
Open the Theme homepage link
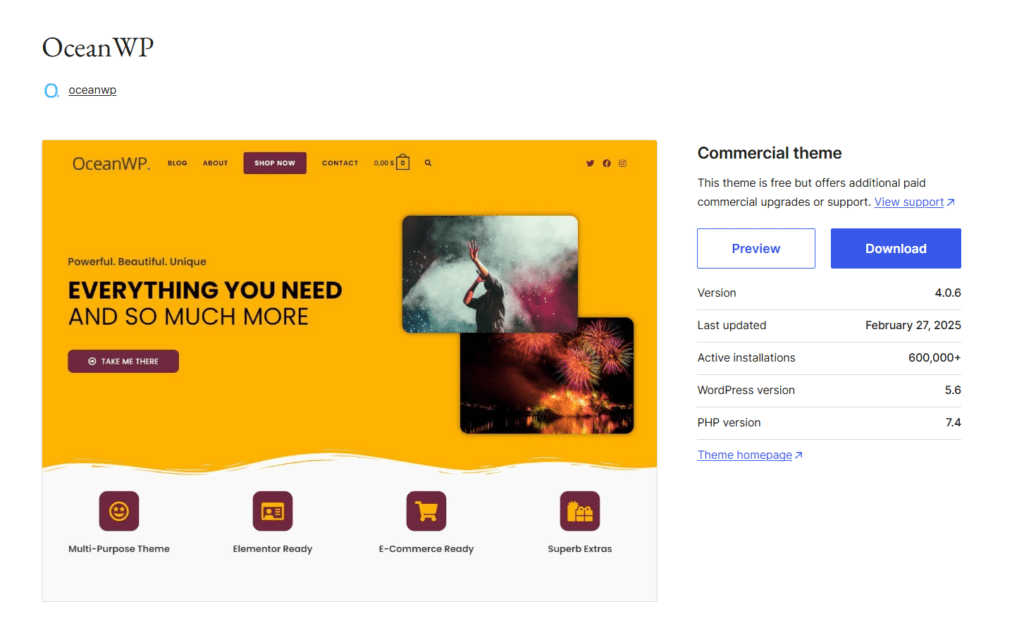pos(750,455)
